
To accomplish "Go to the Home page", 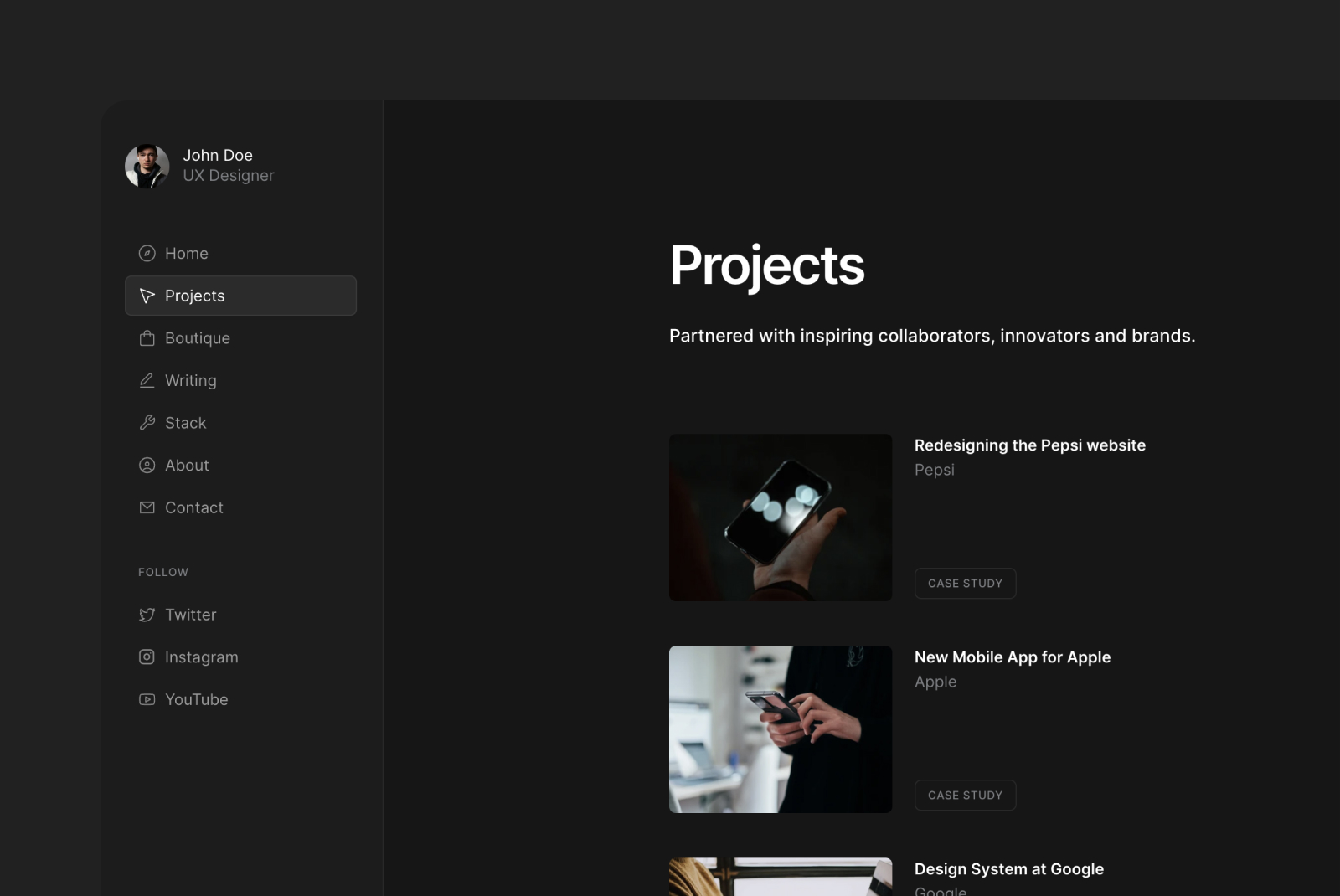I will point(240,253).
